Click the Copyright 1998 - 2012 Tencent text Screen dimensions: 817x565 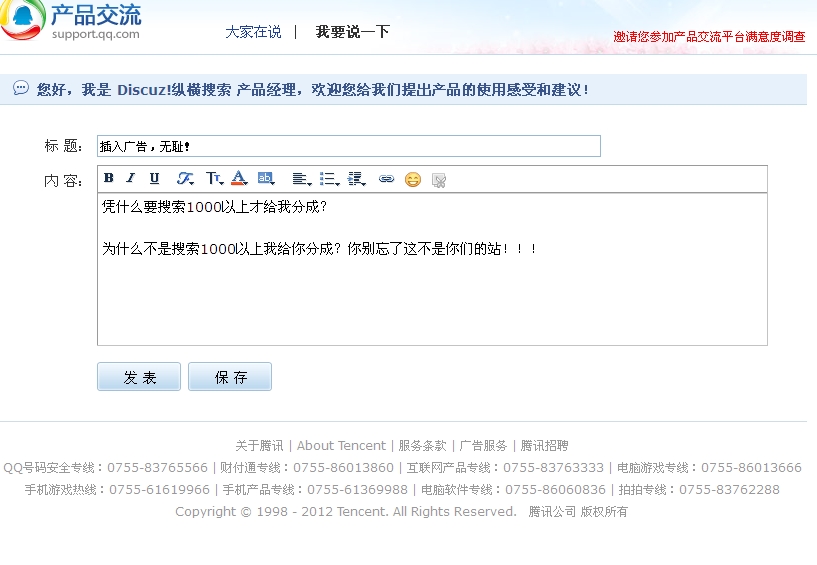click(x=346, y=511)
